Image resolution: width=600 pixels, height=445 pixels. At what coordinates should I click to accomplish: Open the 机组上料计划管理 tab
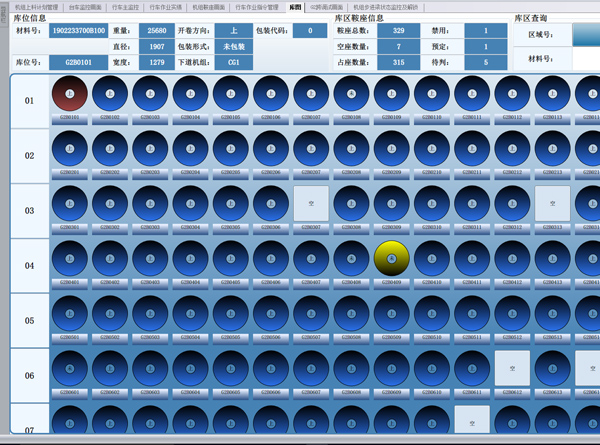coord(35,6)
